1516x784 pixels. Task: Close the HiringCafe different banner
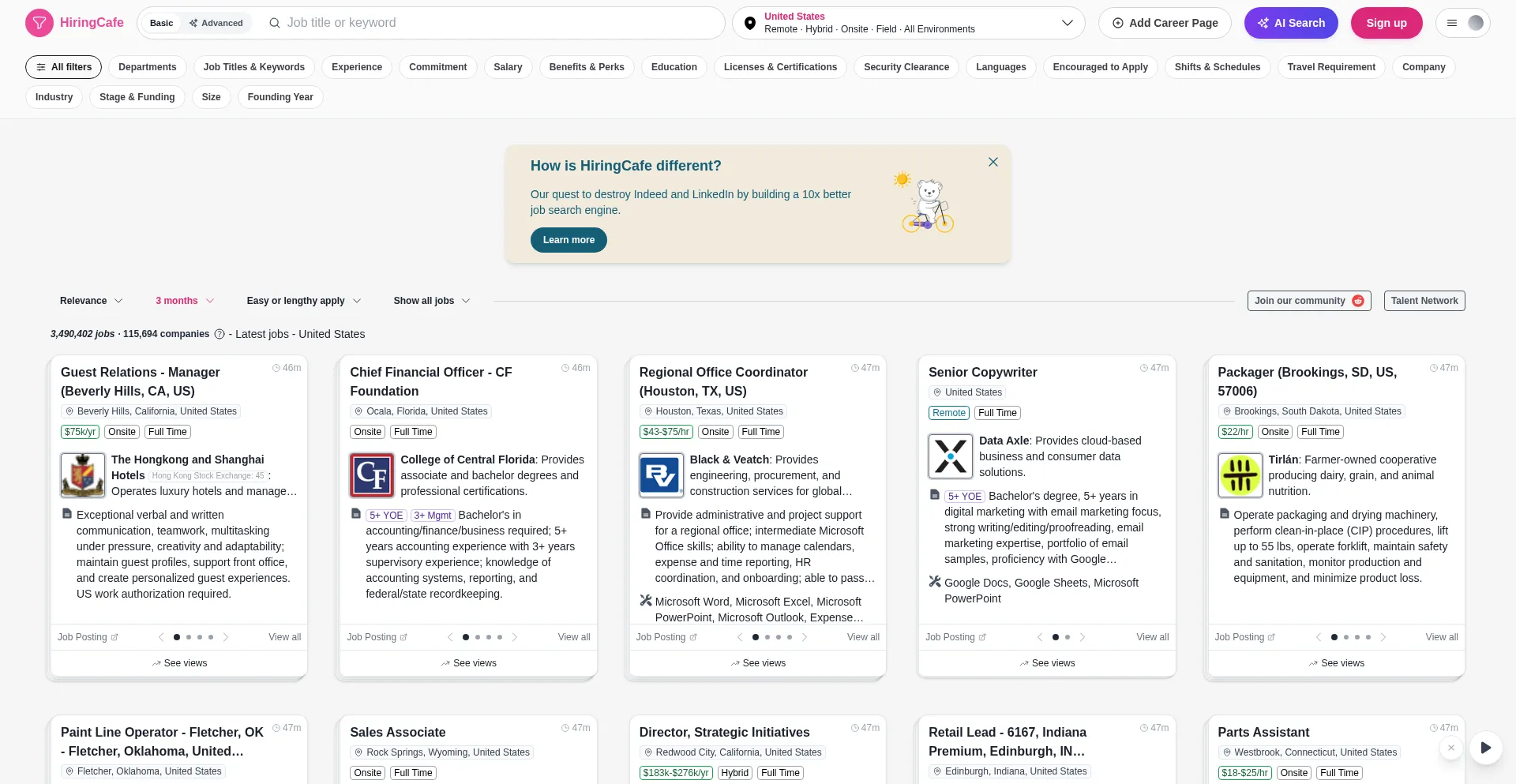pyautogui.click(x=993, y=162)
